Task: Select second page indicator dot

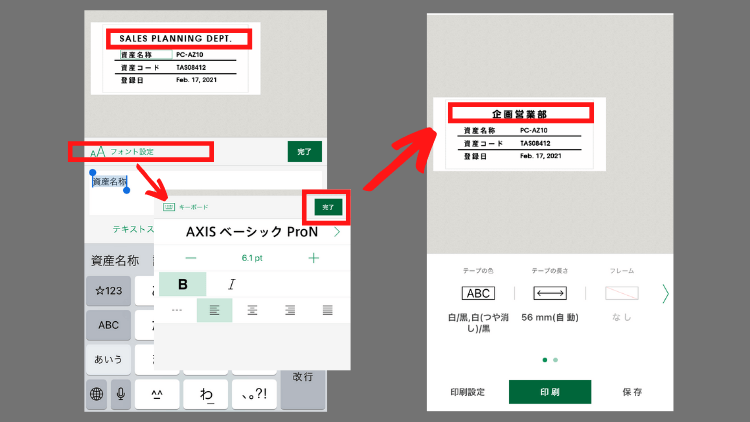Action: (555, 360)
